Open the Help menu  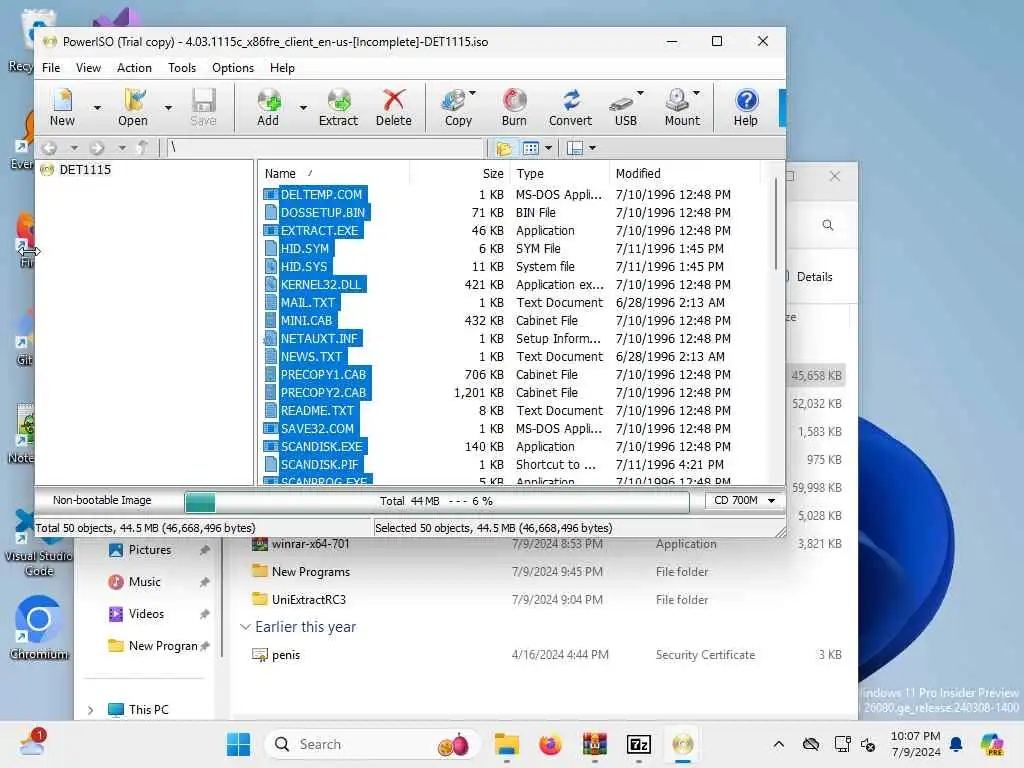pos(282,68)
